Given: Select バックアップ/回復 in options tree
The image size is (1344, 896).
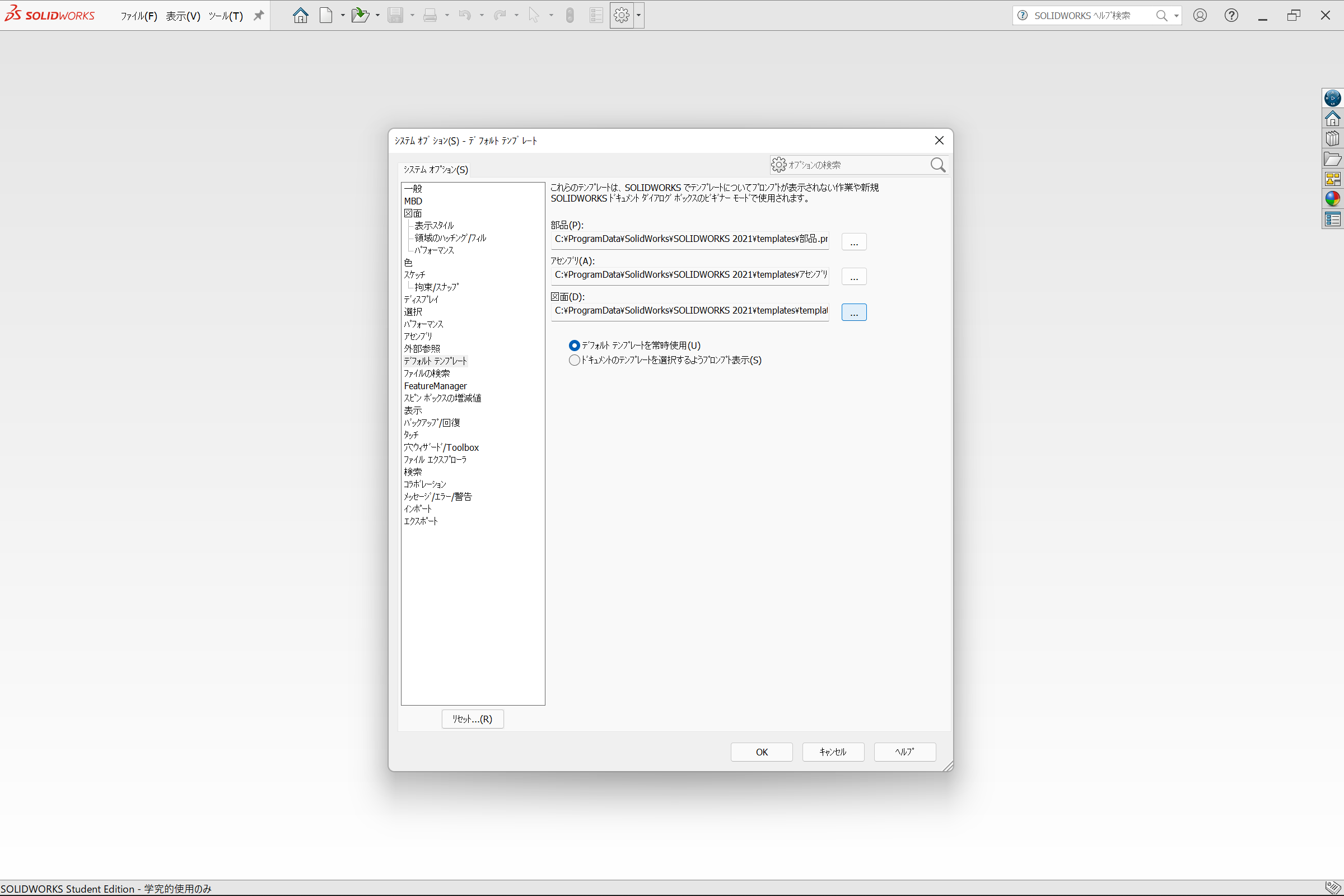Looking at the screenshot, I should pyautogui.click(x=432, y=423).
